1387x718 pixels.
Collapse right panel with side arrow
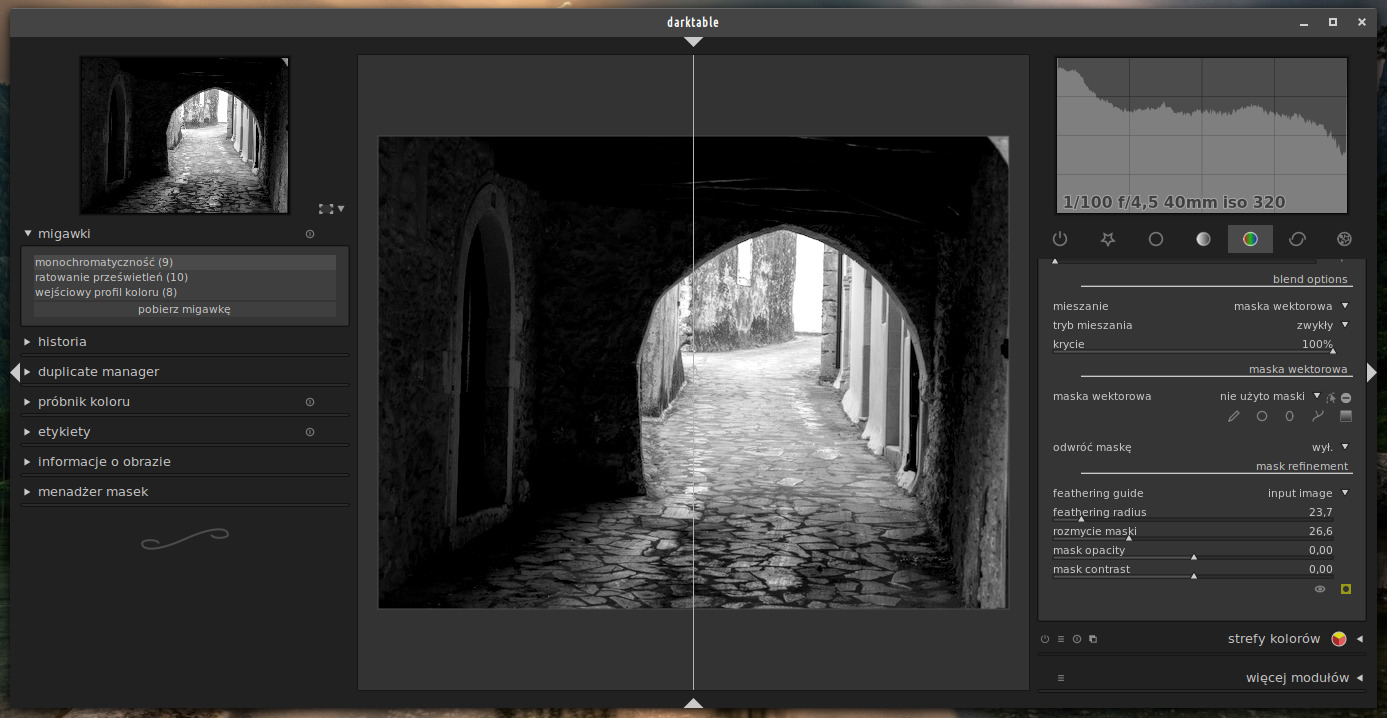point(1371,372)
